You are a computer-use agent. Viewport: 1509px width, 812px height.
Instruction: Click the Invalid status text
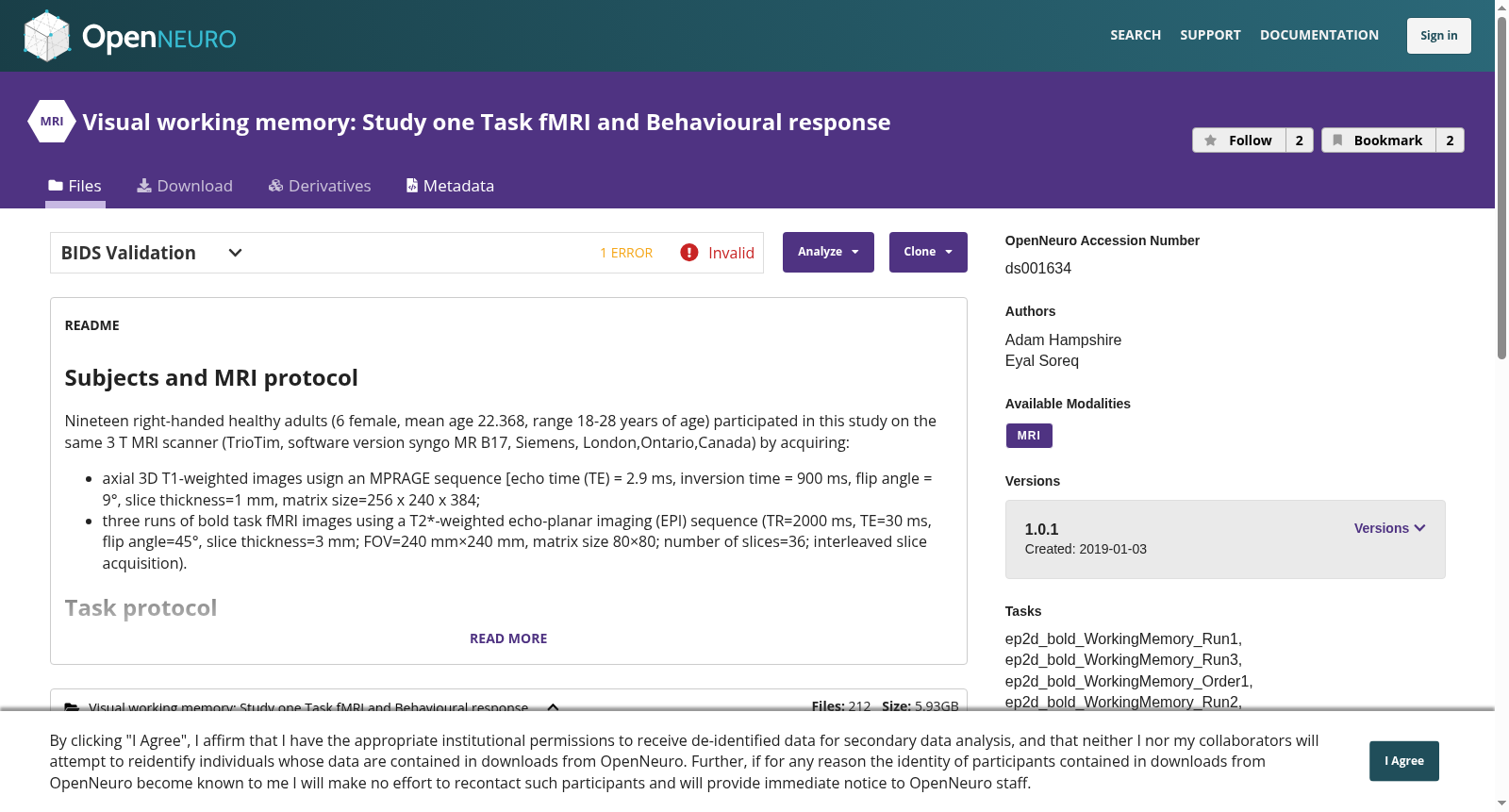(x=731, y=253)
